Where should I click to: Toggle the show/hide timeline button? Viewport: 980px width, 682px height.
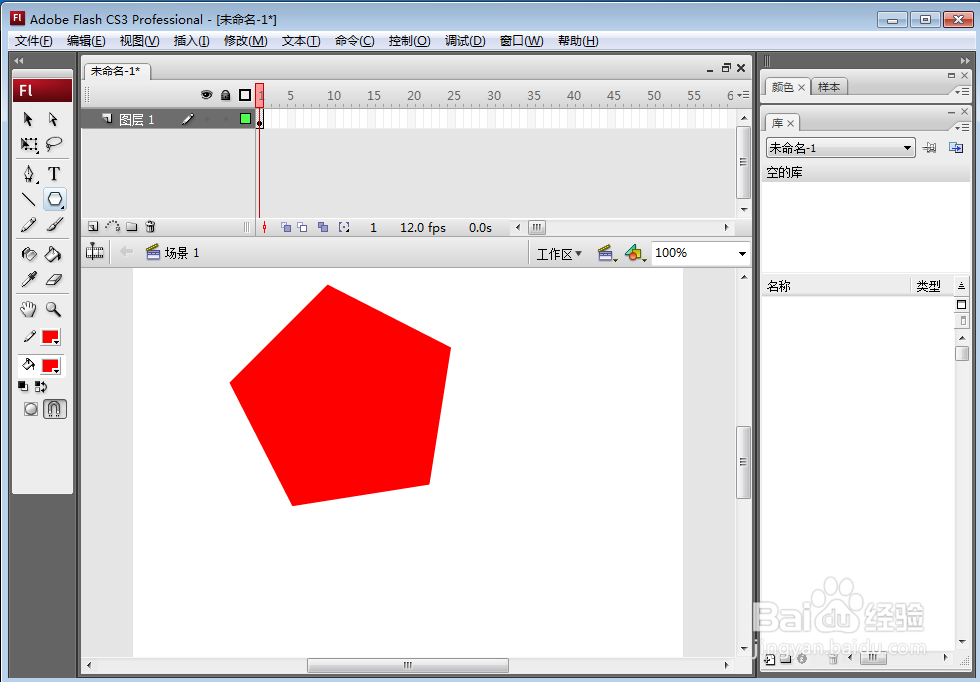pos(95,252)
